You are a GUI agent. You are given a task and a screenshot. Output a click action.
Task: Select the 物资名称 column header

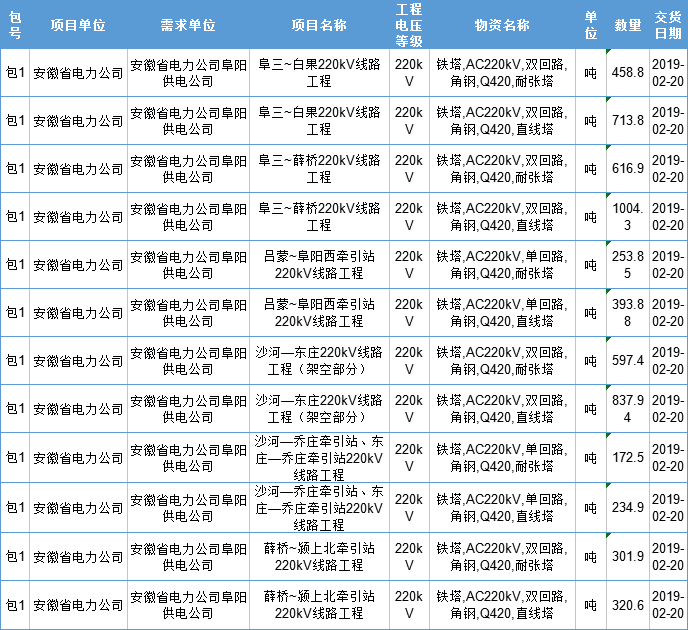(x=502, y=25)
